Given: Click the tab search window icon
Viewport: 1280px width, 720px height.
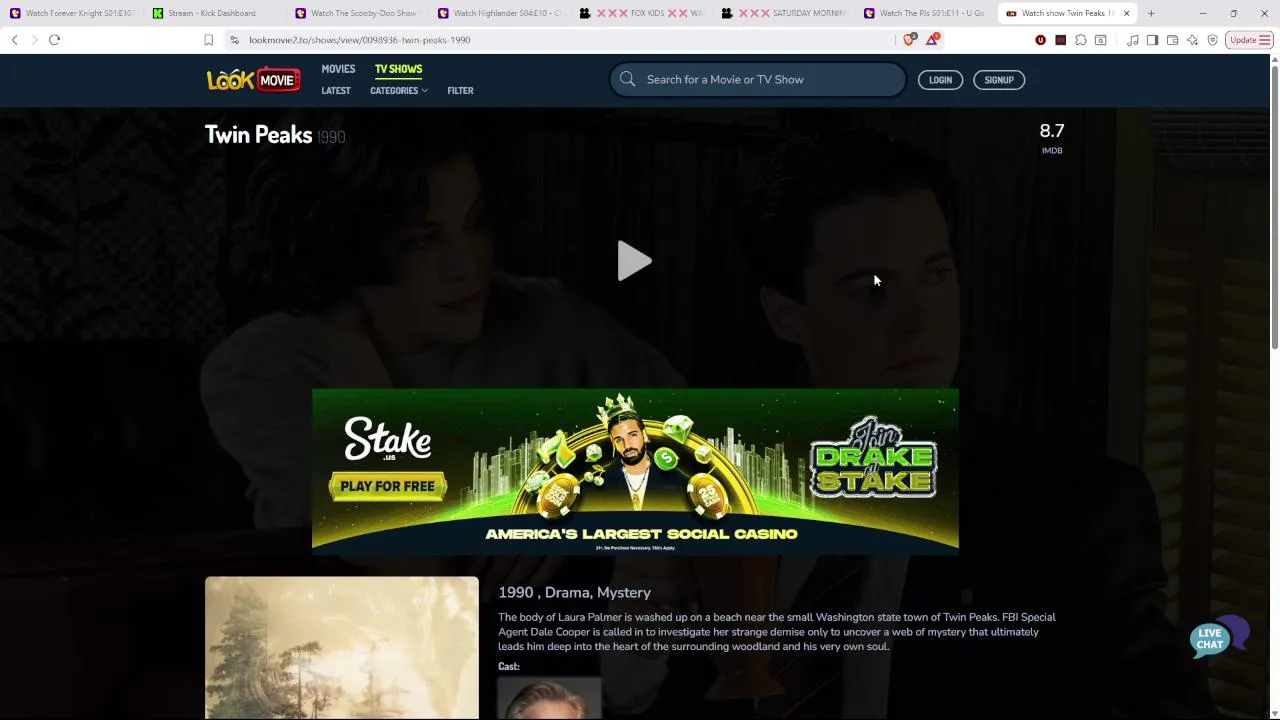Looking at the screenshot, I should (x=1101, y=40).
